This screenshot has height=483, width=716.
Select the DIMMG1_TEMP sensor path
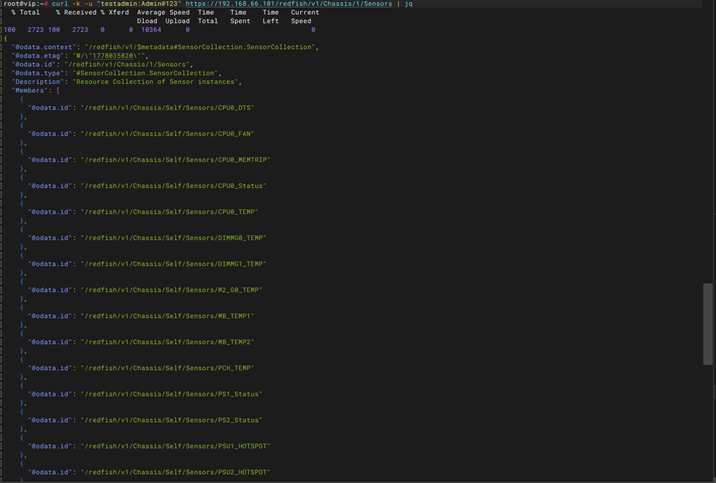pyautogui.click(x=173, y=264)
